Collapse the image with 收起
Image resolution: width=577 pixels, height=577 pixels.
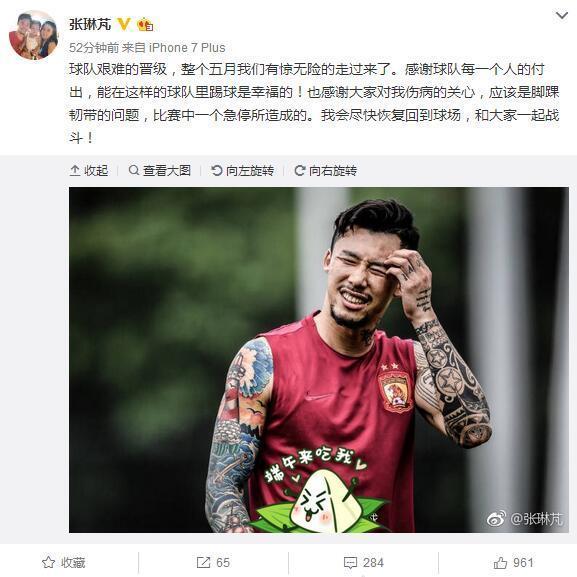point(89,171)
